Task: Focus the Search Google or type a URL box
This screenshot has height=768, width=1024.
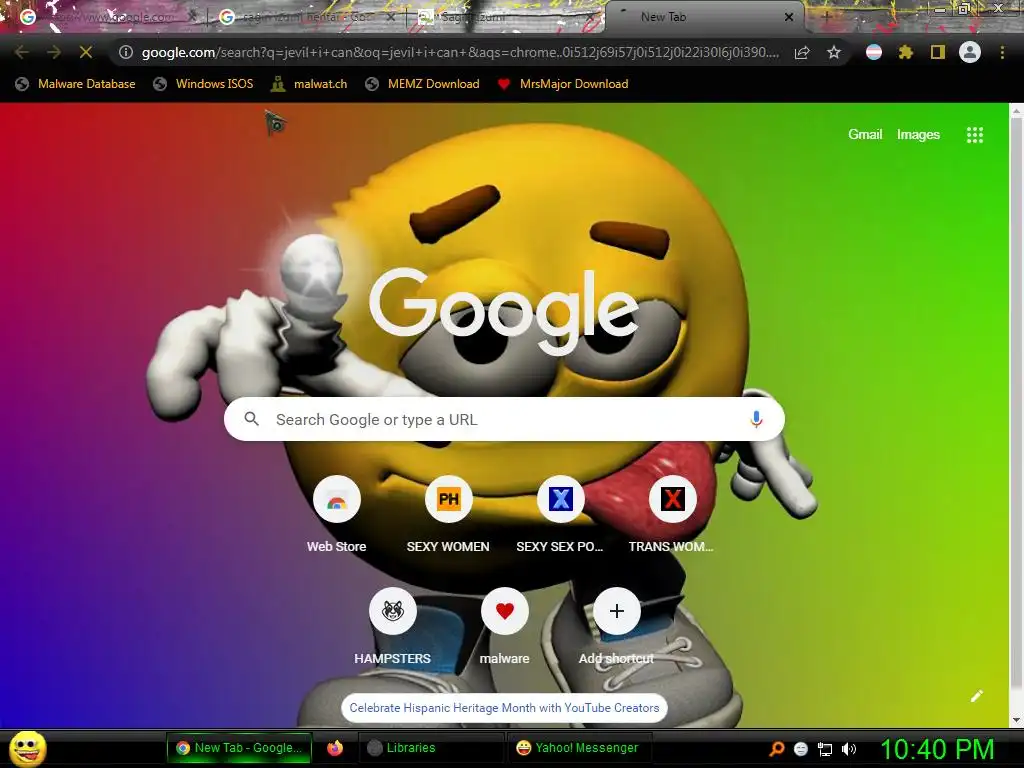Action: (504, 419)
